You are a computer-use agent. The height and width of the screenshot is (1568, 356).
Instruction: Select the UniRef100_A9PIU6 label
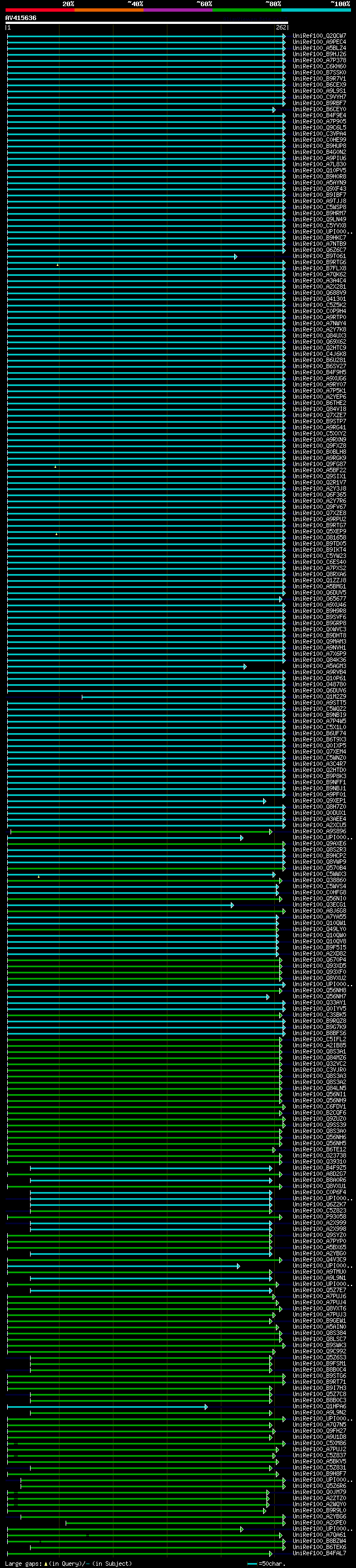[x=319, y=159]
